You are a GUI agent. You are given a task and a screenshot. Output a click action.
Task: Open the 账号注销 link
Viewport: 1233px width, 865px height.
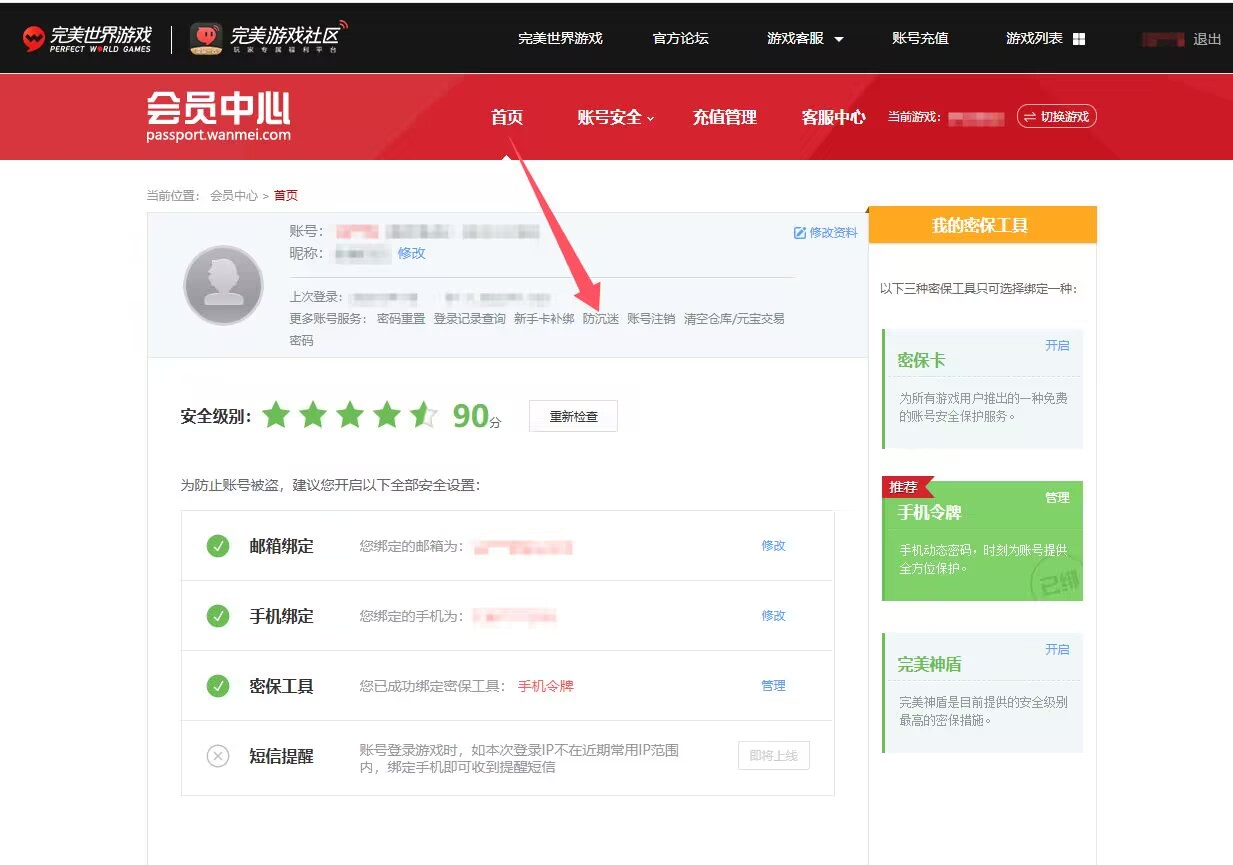(651, 319)
